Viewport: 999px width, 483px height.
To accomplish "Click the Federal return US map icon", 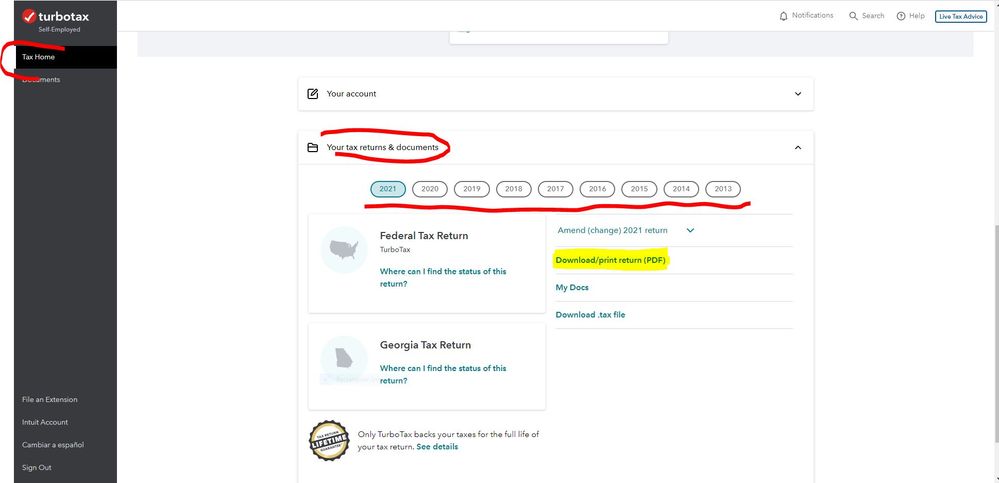I will click(x=344, y=250).
